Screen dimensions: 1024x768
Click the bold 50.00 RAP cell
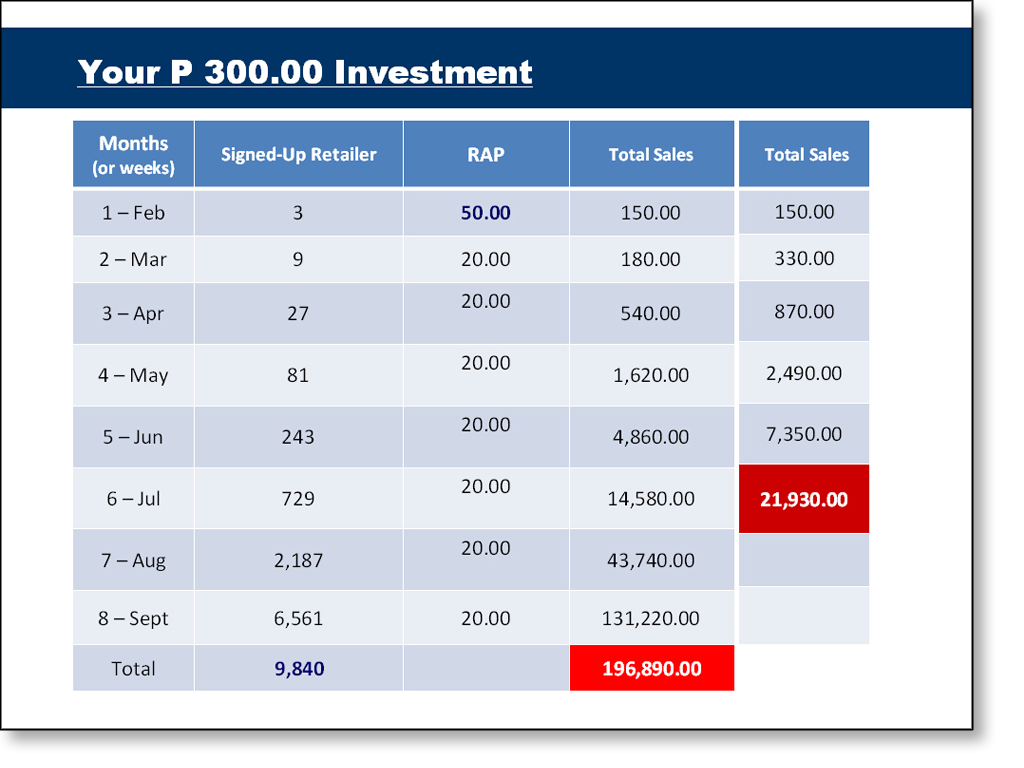[486, 213]
